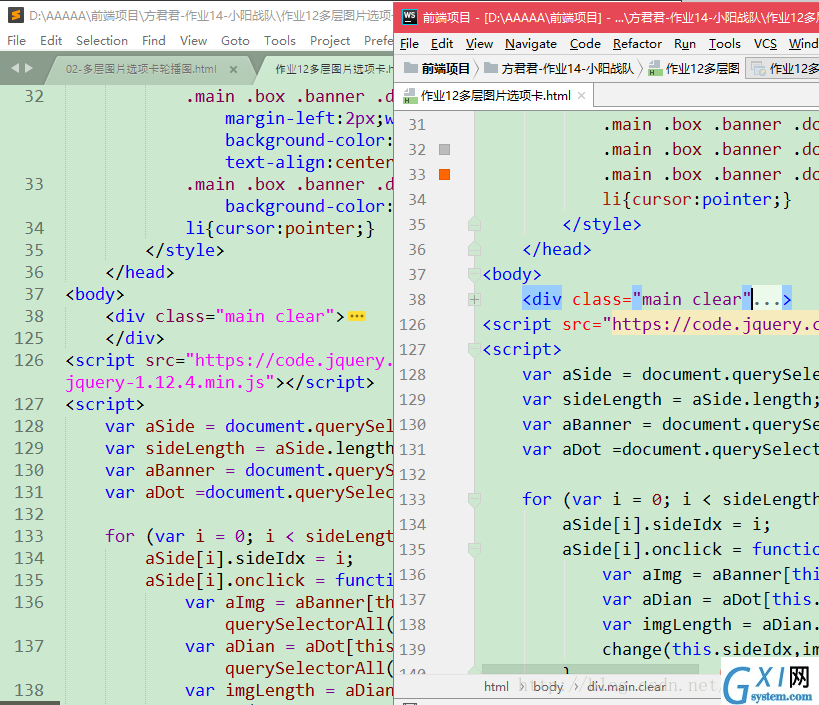
Task: Click folded ellipsis in WebStorm line 38
Action: click(767, 300)
